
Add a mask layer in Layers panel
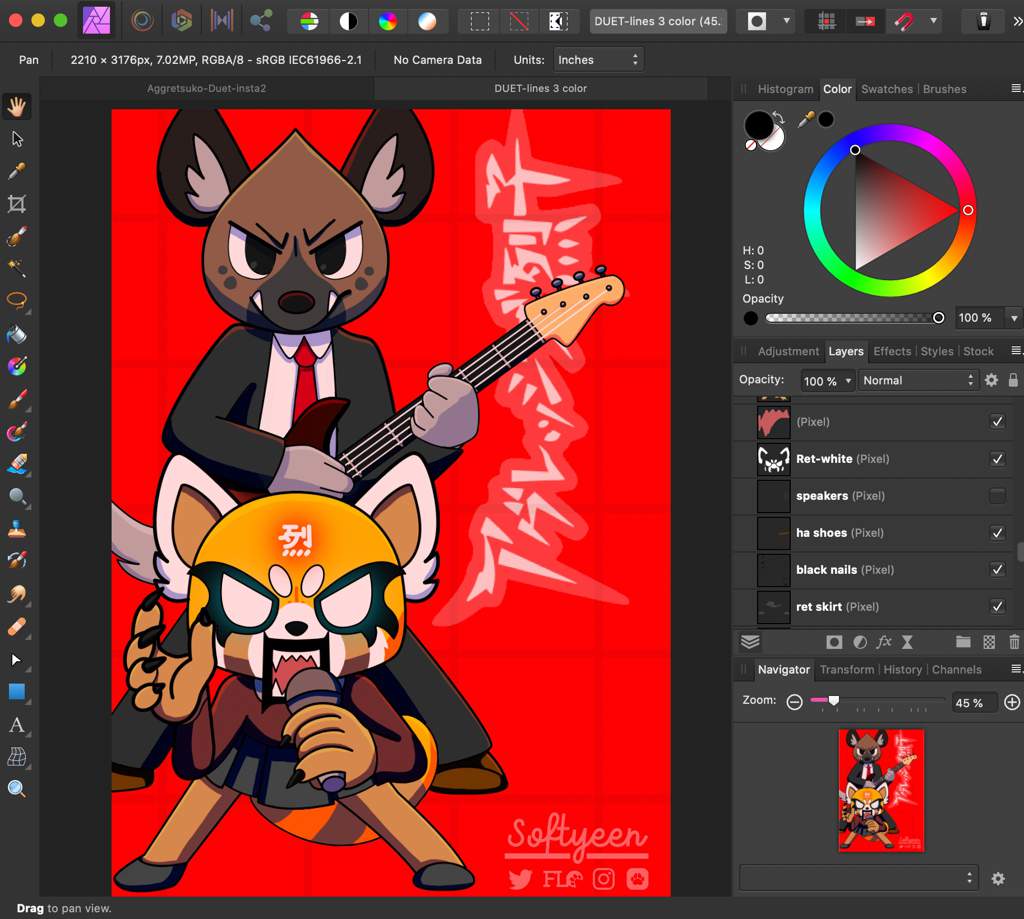click(834, 642)
